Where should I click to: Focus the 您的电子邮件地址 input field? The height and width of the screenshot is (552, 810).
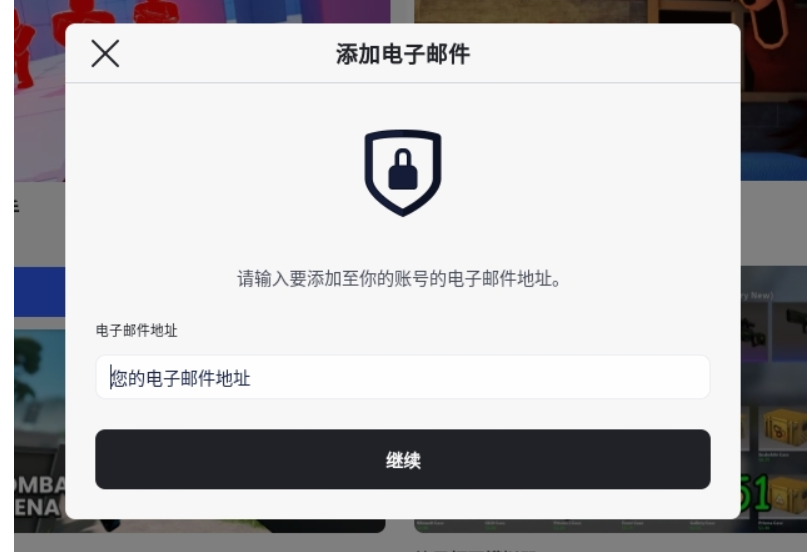tap(403, 377)
